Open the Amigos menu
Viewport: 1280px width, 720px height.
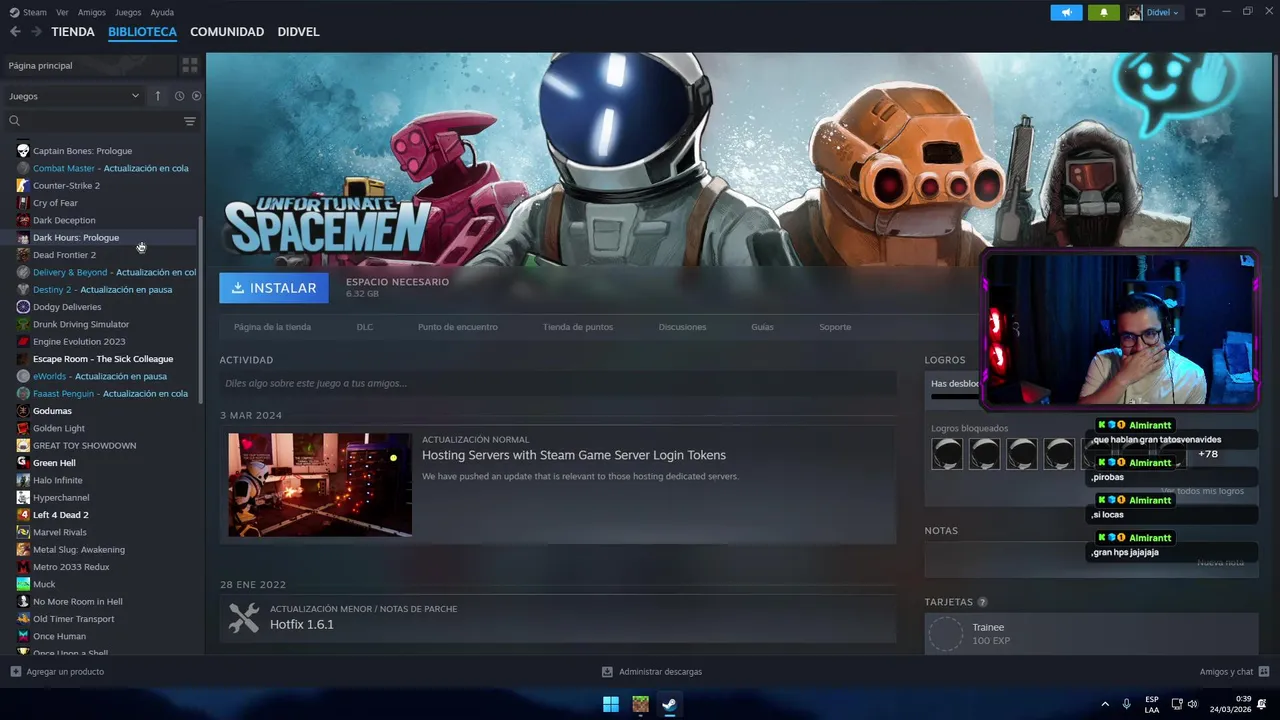pos(92,13)
